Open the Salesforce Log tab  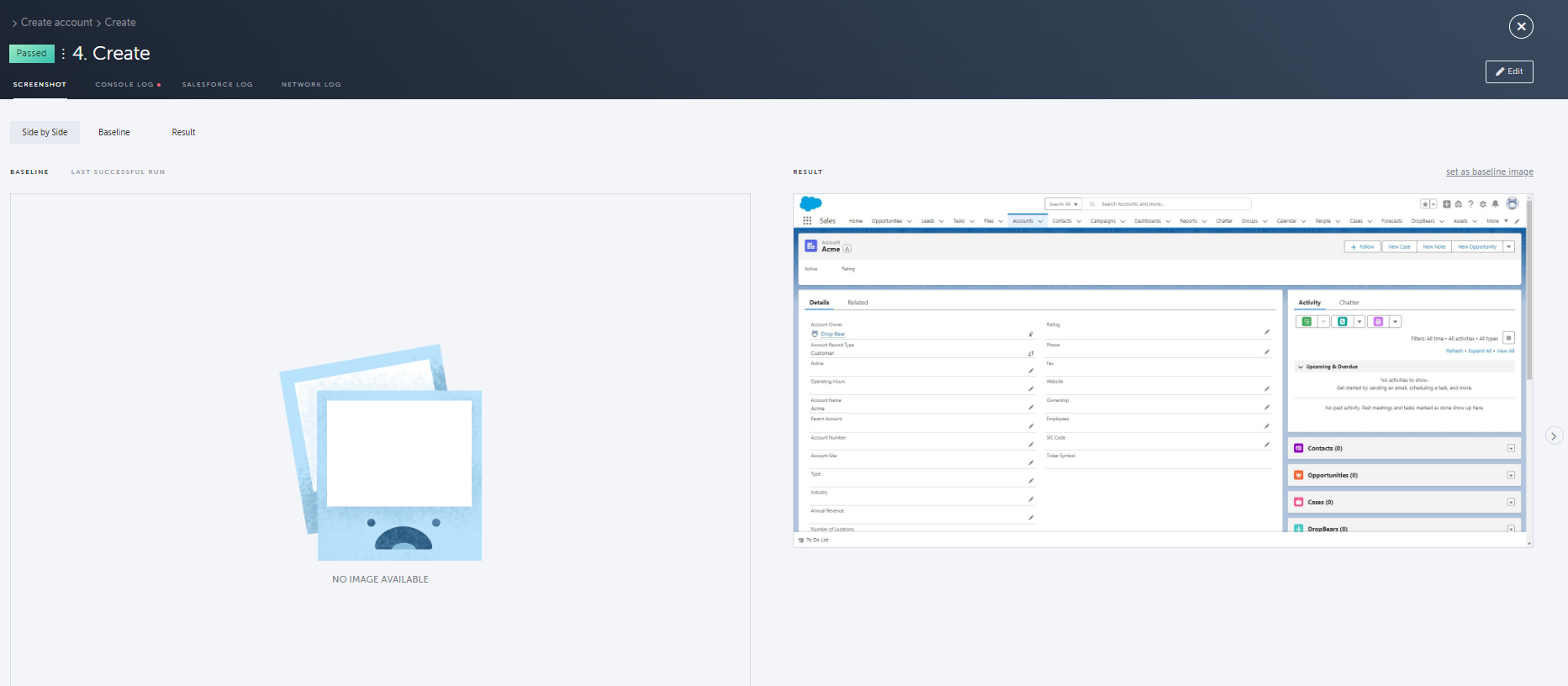[217, 85]
